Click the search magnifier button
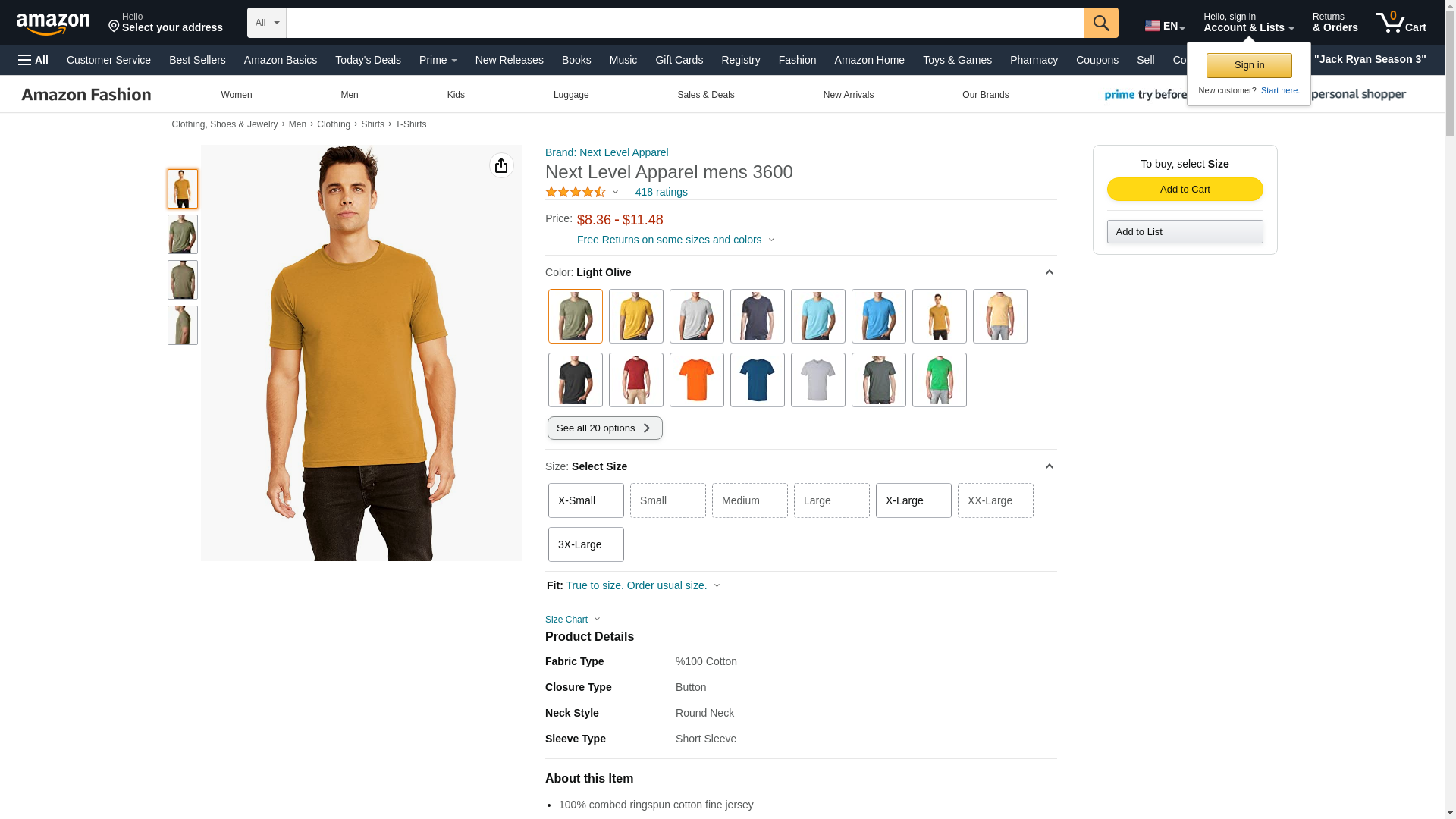Screen dimensions: 1456x819 click(x=1101, y=23)
